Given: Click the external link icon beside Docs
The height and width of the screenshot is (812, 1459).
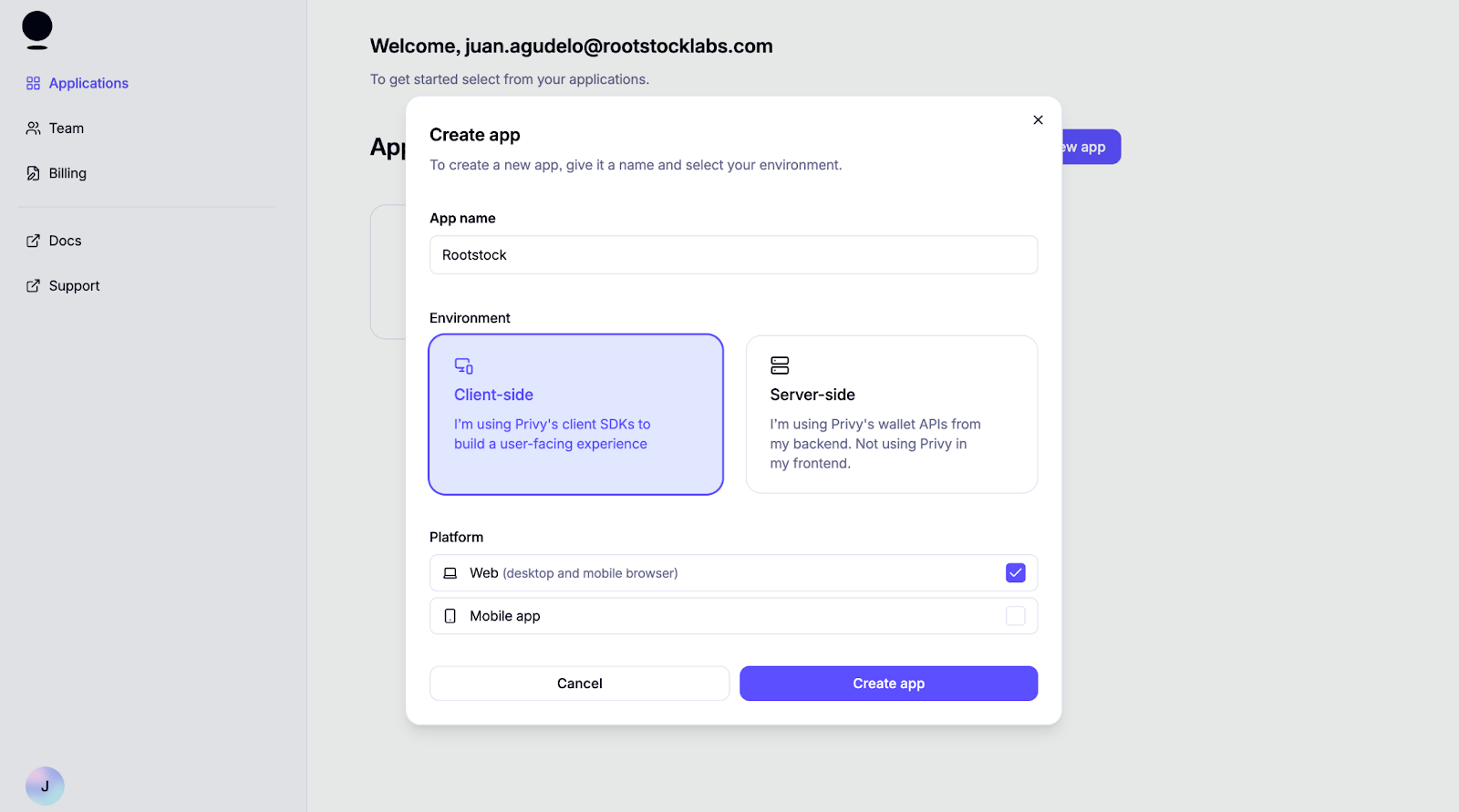Looking at the screenshot, I should pyautogui.click(x=32, y=240).
